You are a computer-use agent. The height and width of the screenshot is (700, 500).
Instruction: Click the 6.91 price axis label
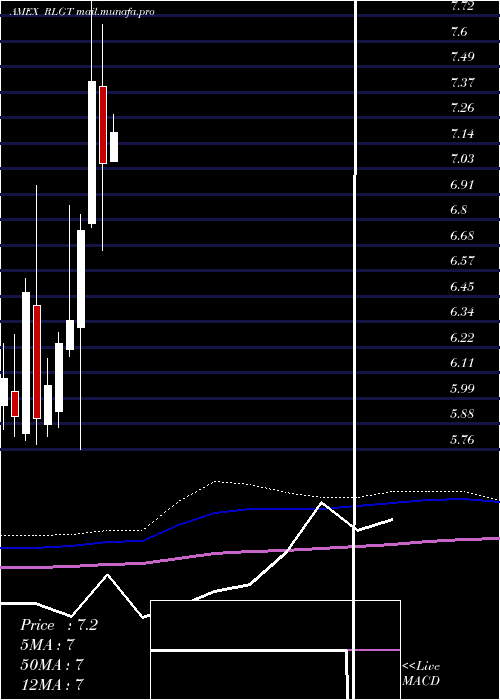462,184
